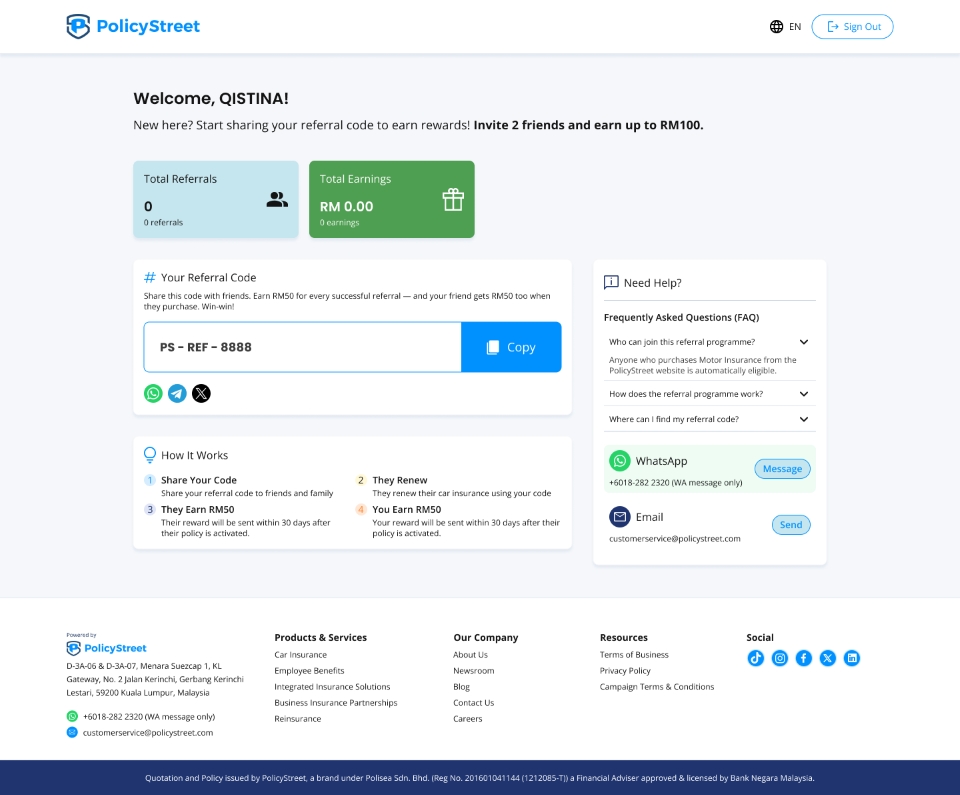Viewport: 960px width, 795px height.
Task: Click the 'Products & Services' footer heading
Action: (320, 638)
